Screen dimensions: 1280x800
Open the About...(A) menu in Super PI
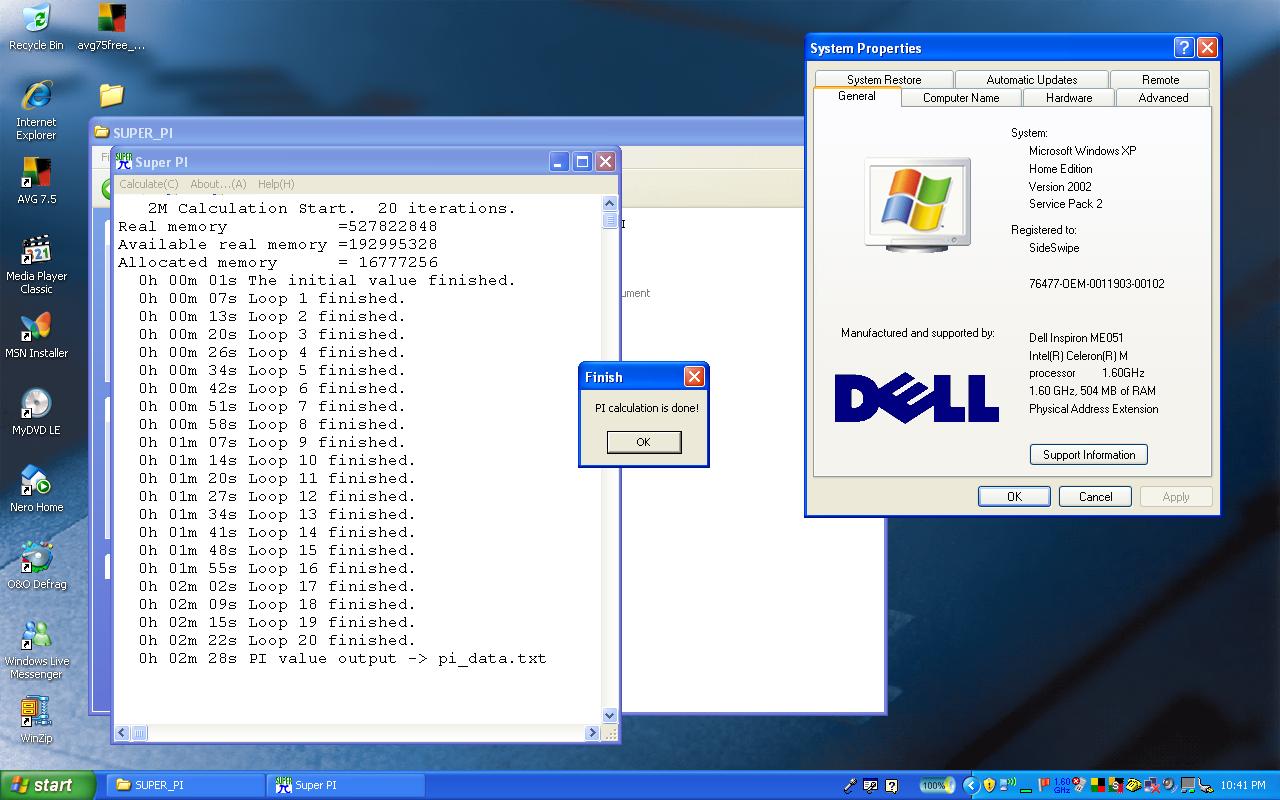click(218, 184)
